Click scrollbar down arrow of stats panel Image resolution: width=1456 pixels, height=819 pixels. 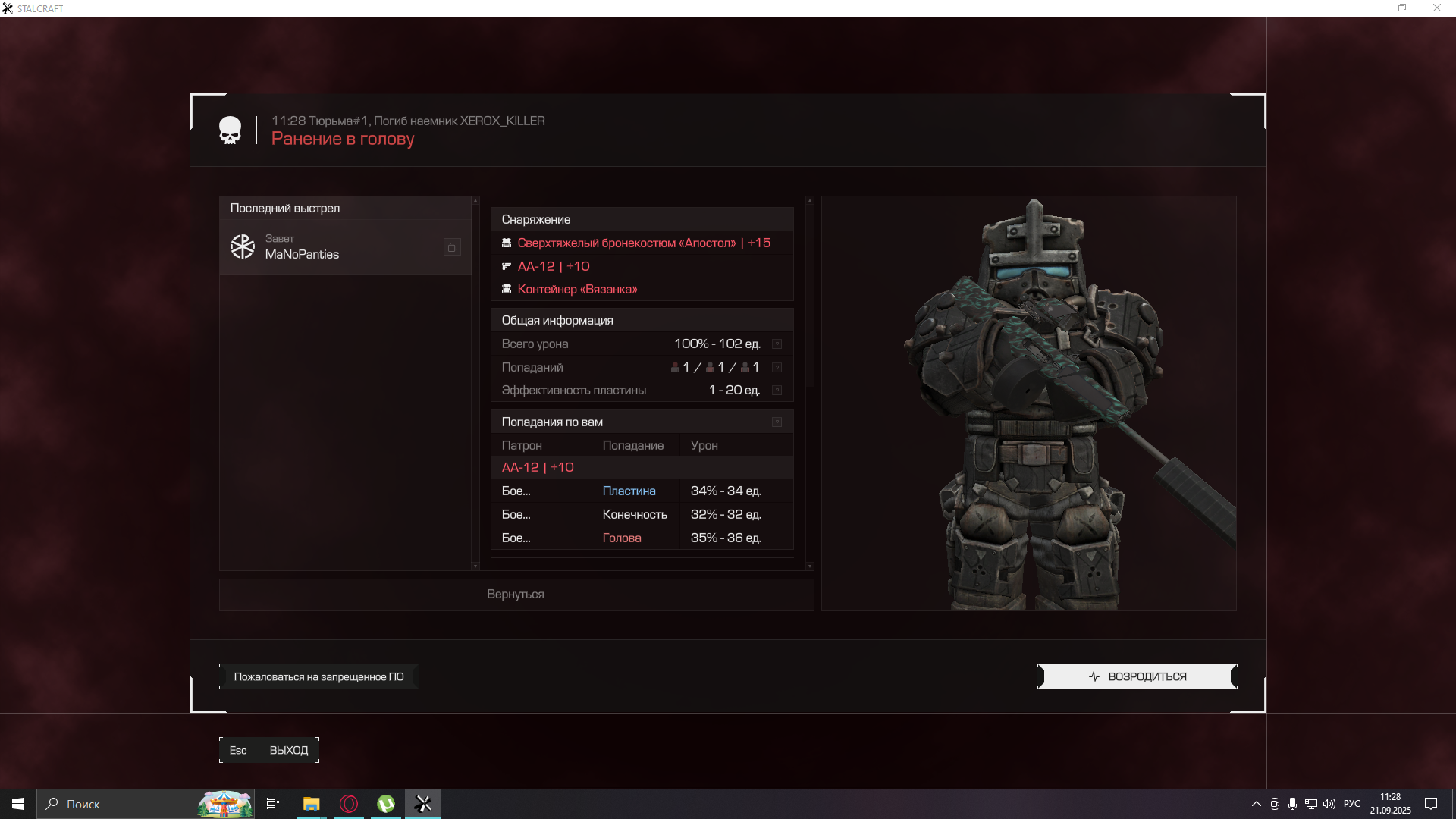[809, 566]
